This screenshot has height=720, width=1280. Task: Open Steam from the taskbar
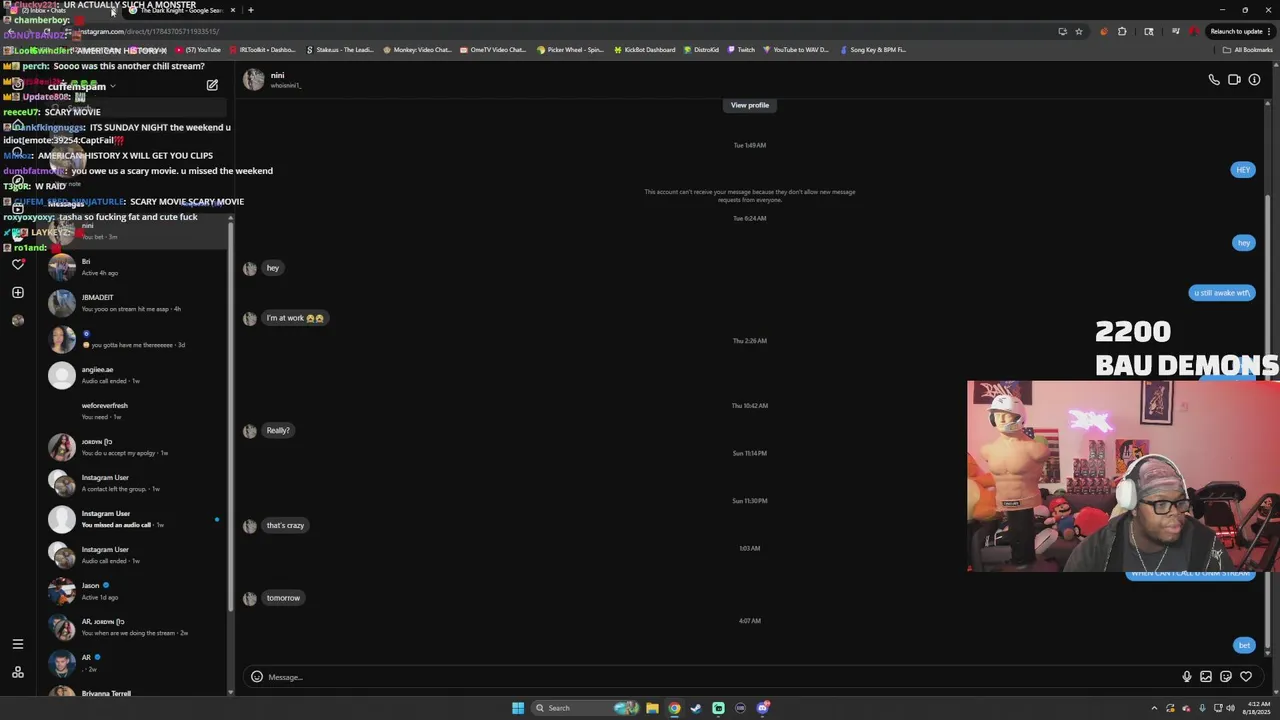[696, 708]
